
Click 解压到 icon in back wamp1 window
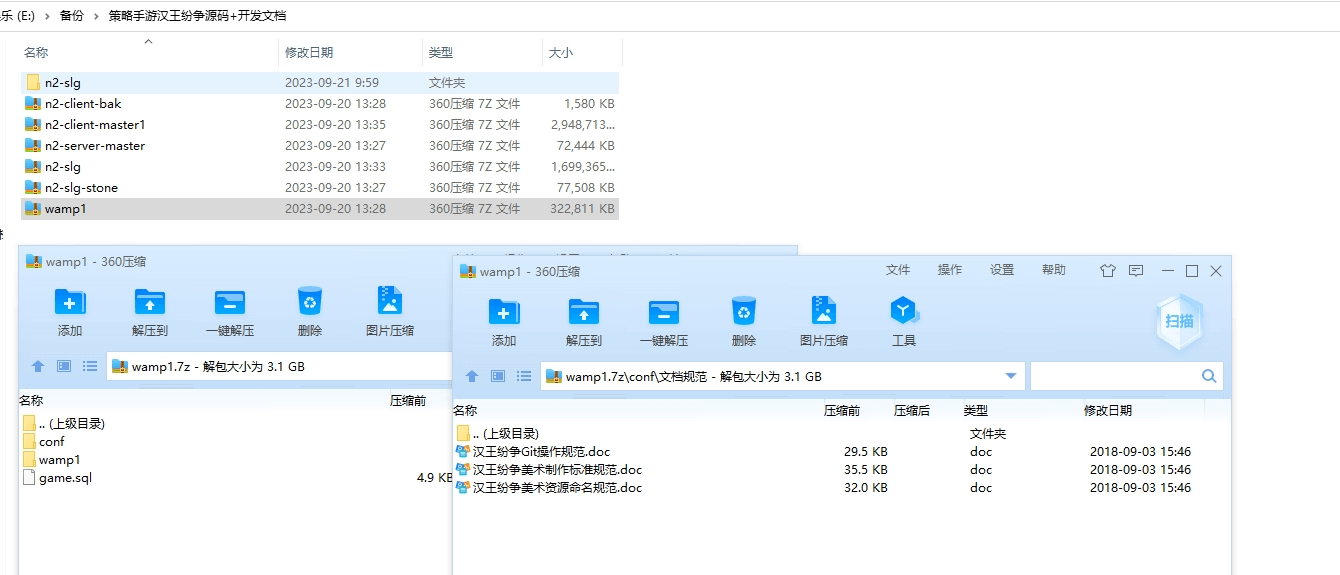pyautogui.click(x=150, y=301)
